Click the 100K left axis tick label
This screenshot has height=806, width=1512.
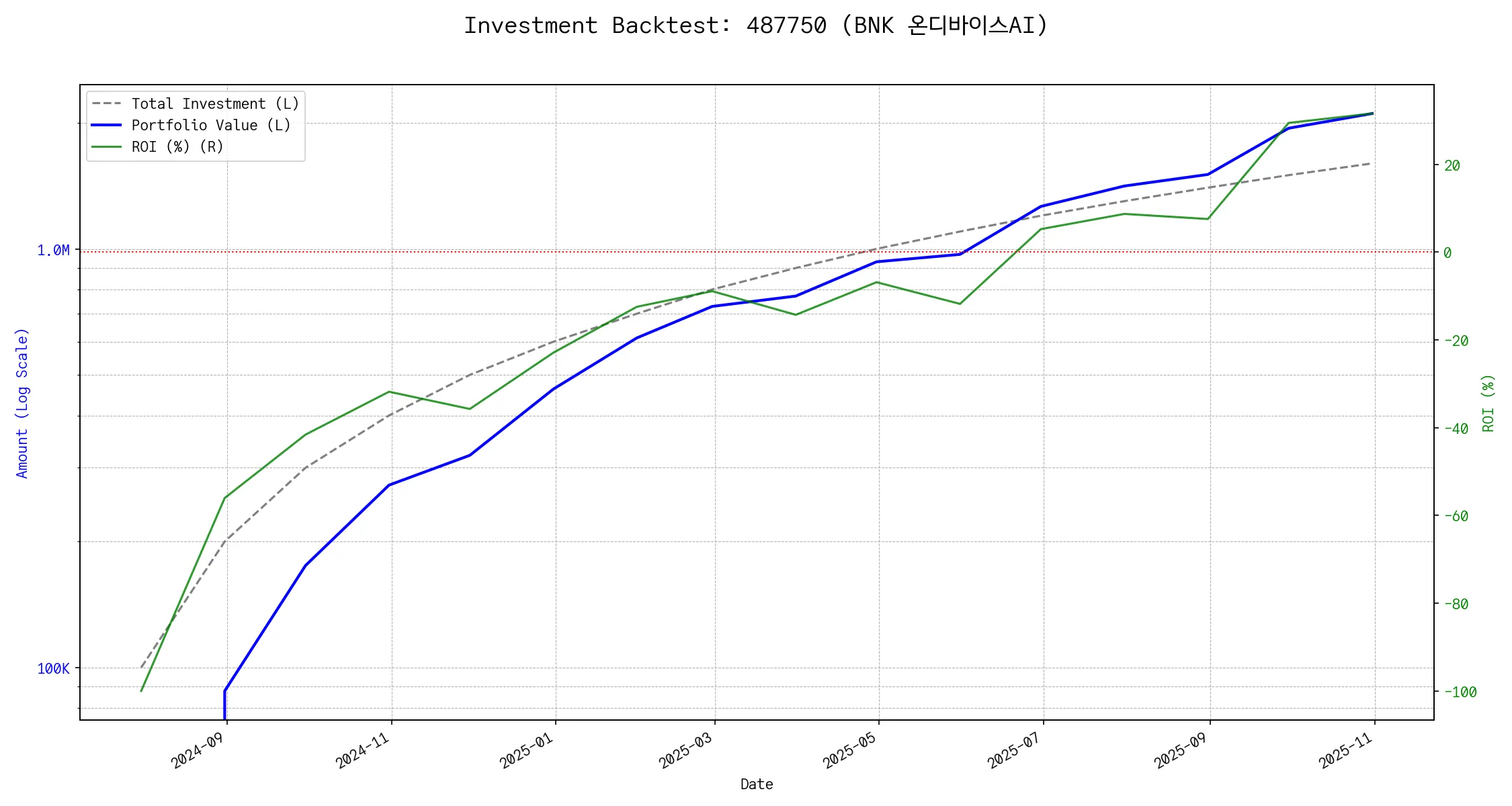[x=53, y=669]
